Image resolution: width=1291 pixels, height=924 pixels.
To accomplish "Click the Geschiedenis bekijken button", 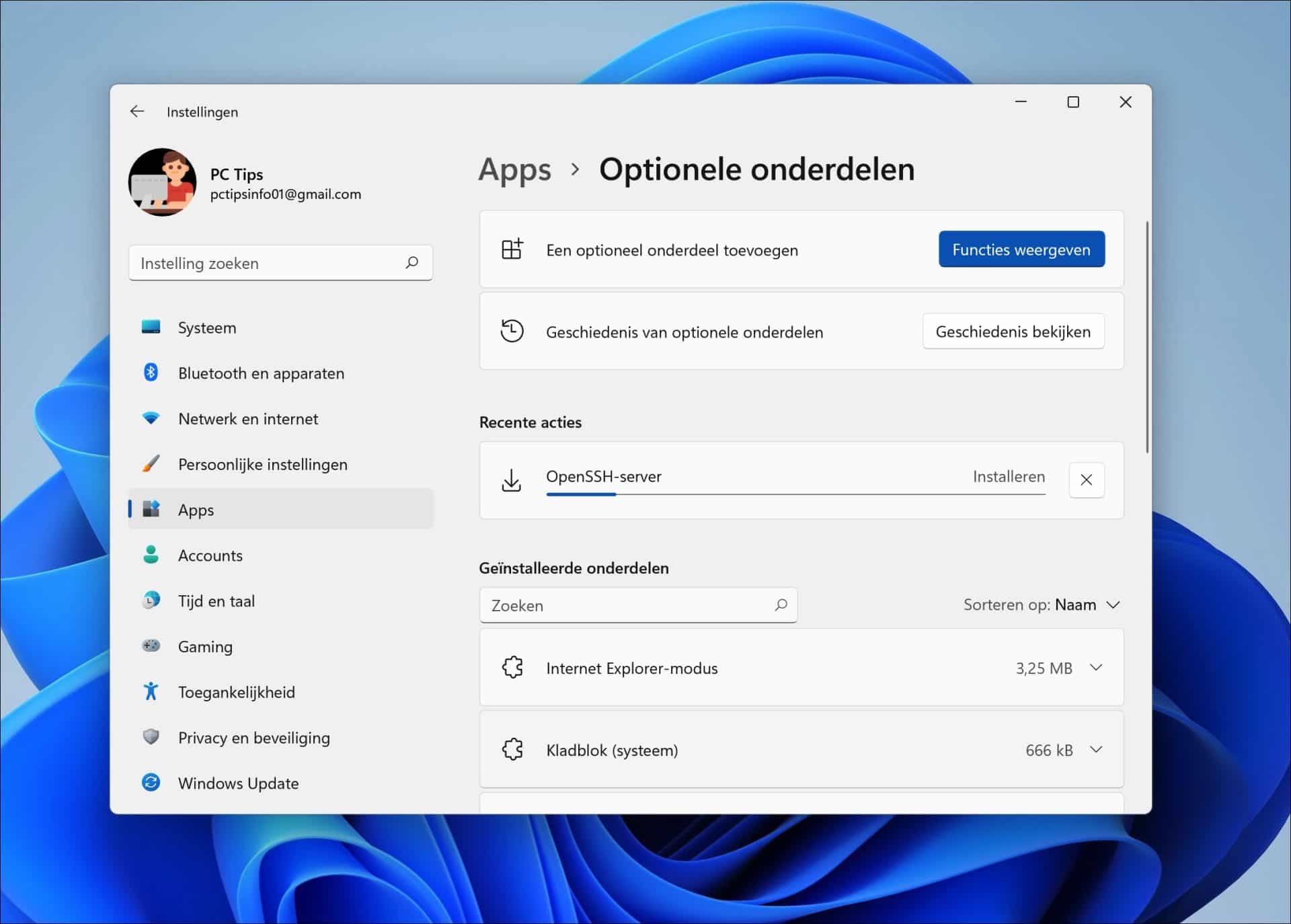I will (x=1013, y=331).
